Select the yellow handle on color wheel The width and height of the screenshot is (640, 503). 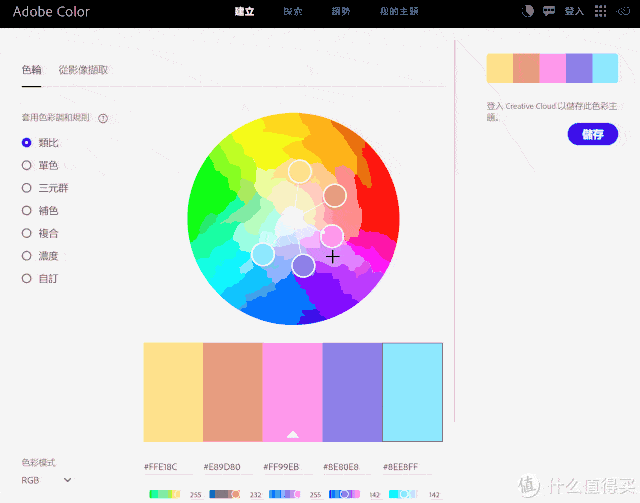pos(299,171)
